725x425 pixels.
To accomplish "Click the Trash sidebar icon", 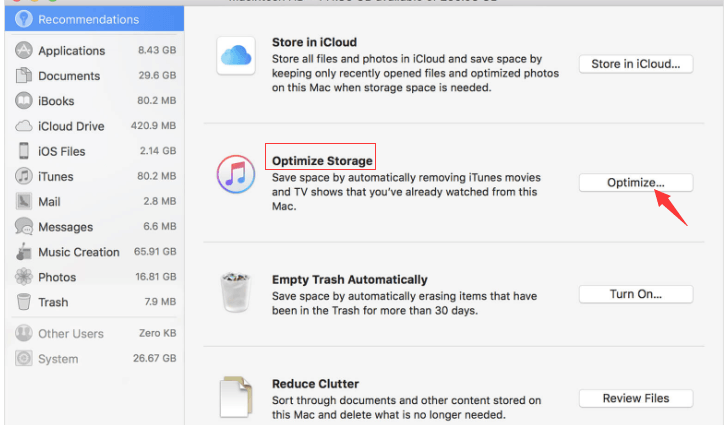I will click(x=24, y=302).
